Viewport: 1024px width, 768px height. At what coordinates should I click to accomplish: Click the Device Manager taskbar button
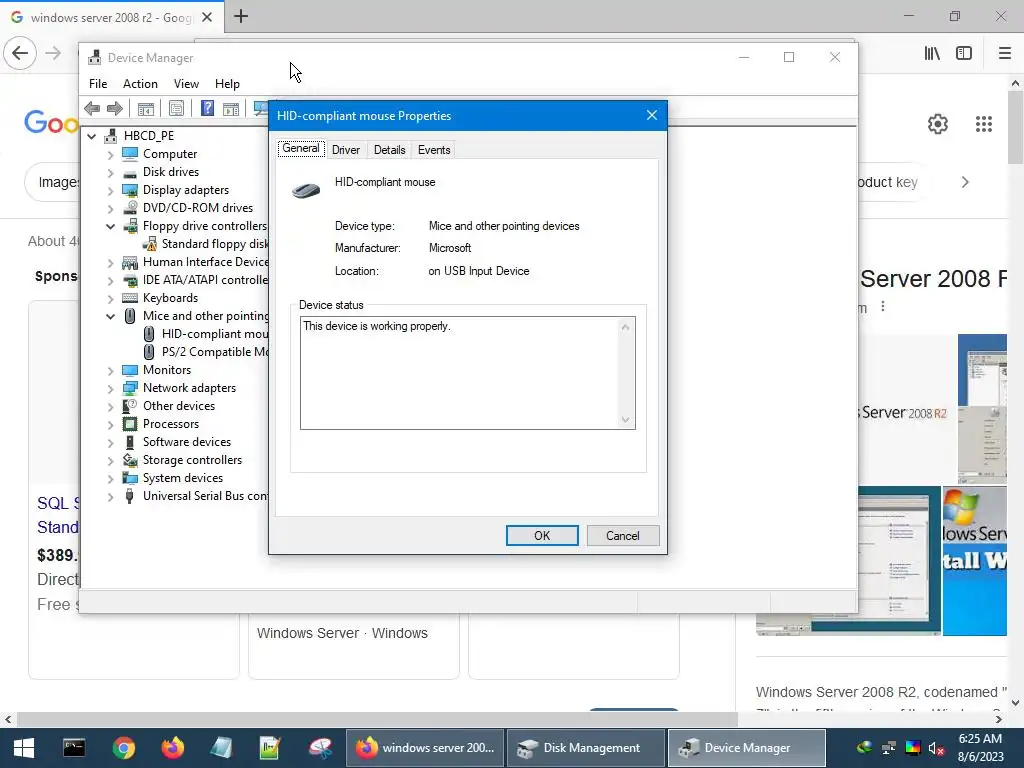click(746, 748)
